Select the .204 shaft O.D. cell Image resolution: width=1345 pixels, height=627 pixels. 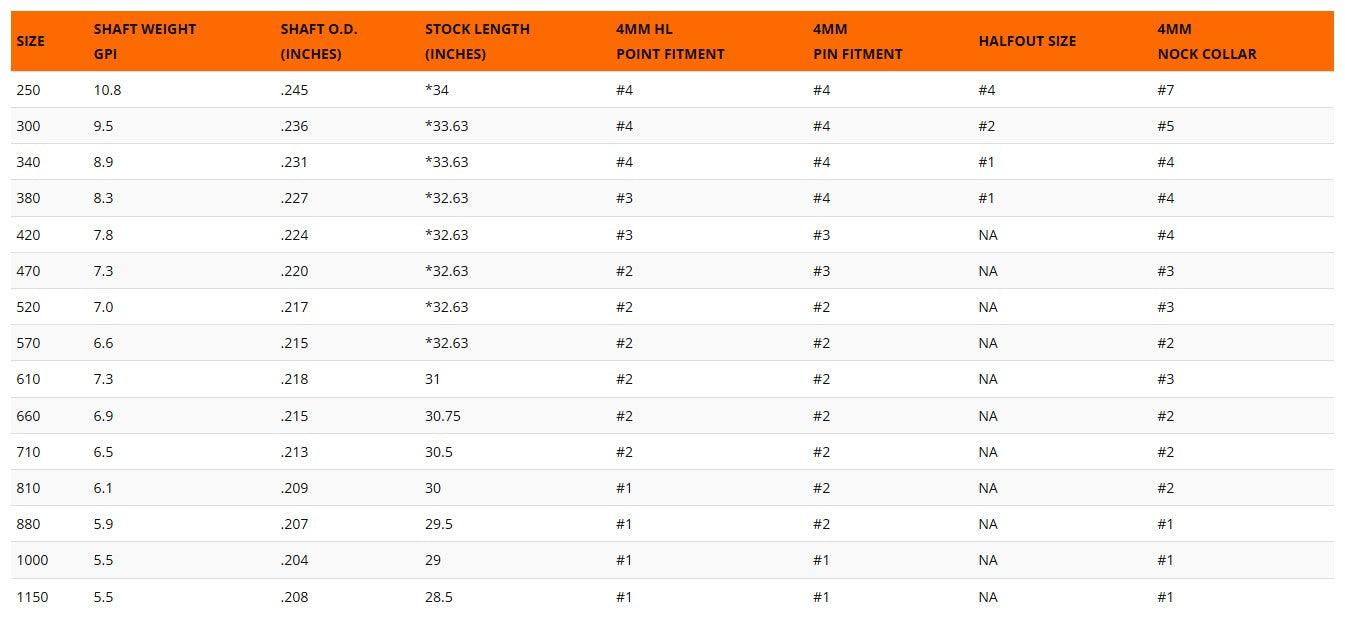[x=295, y=560]
